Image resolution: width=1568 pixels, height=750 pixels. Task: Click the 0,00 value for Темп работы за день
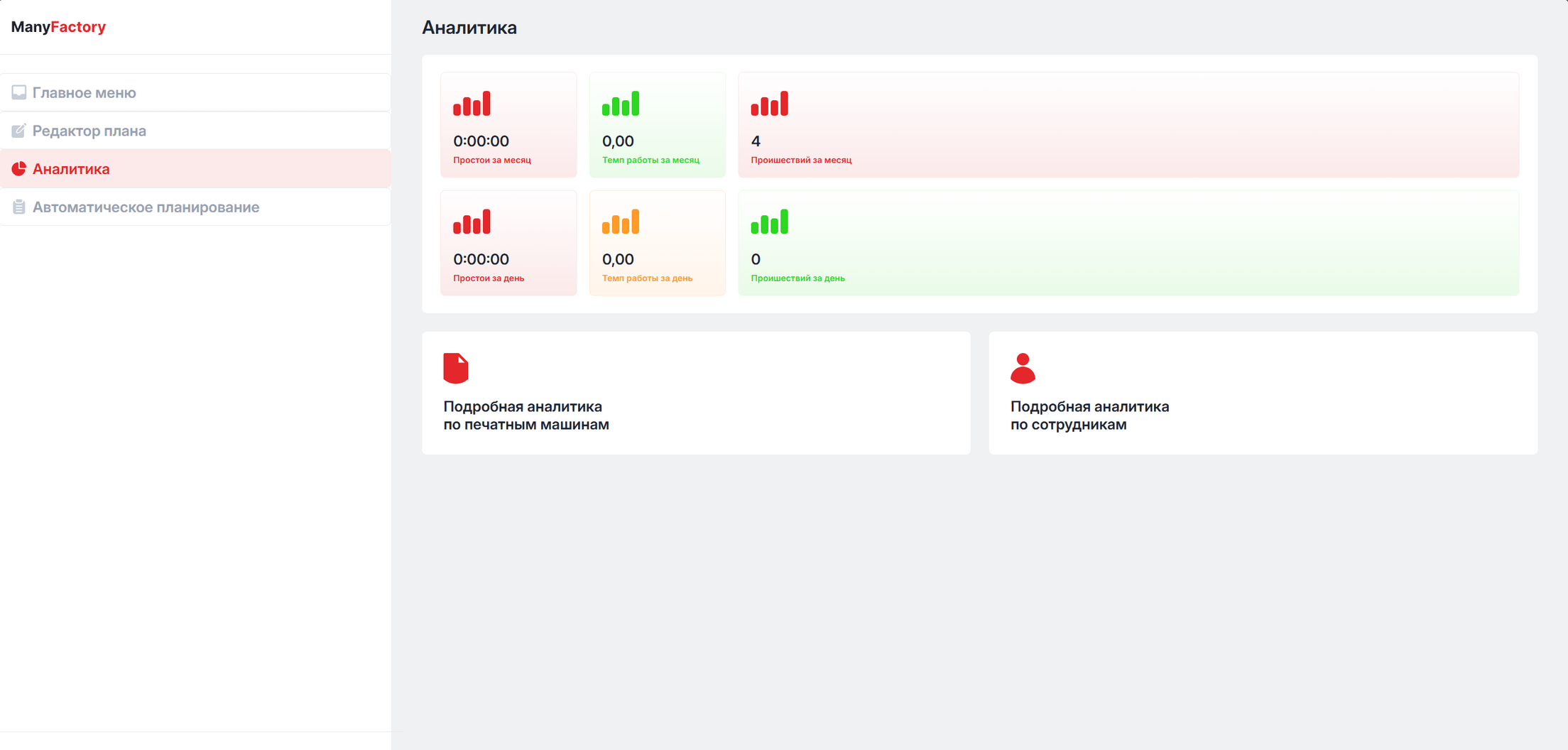point(618,259)
